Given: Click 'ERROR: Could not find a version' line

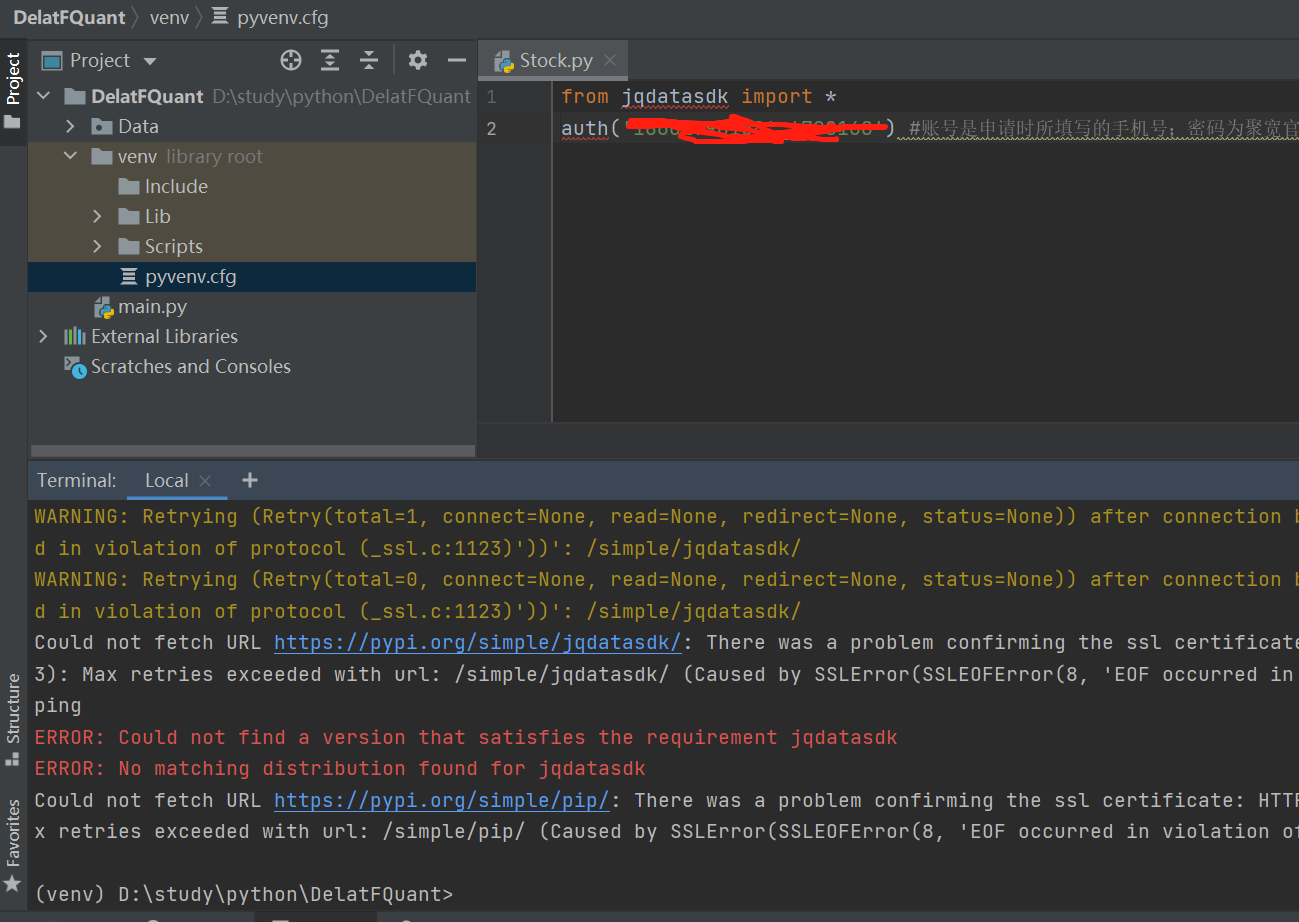Looking at the screenshot, I should pos(466,737).
